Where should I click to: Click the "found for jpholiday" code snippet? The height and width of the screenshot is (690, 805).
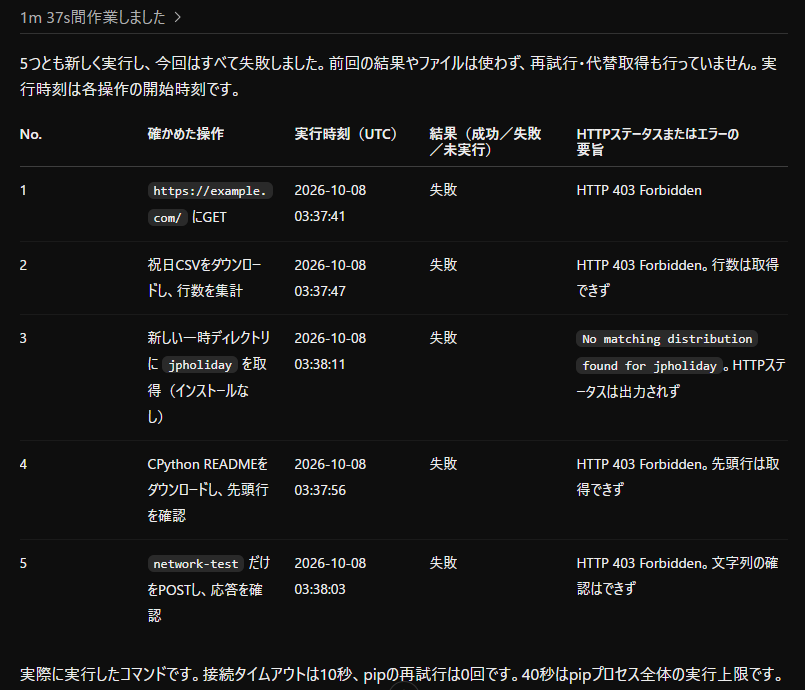649,366
